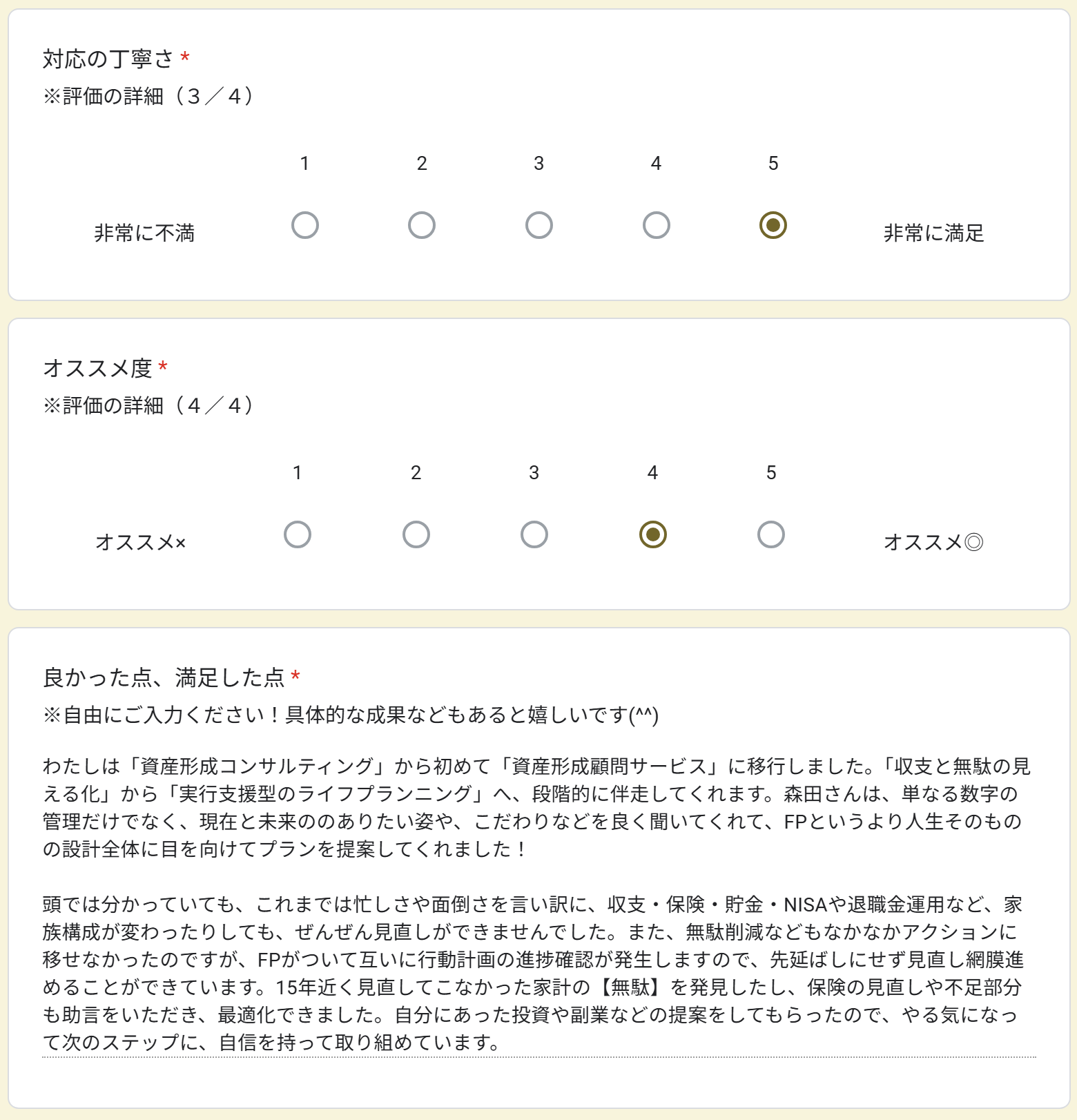Pick radio button 4 for 対応の丁寧さ
1077x1120 pixels.
click(656, 225)
